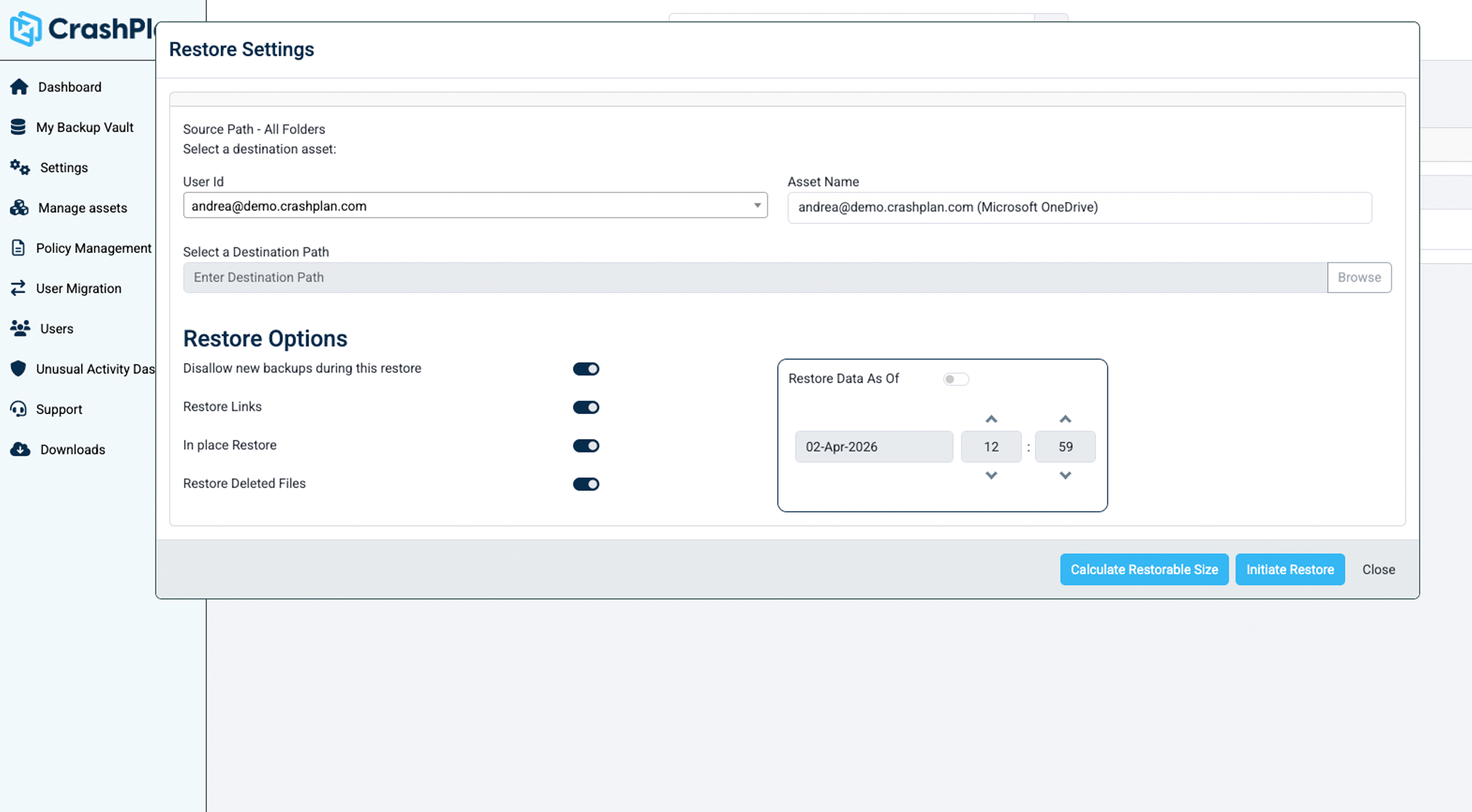Click the Restore Settings dialog title

point(241,49)
